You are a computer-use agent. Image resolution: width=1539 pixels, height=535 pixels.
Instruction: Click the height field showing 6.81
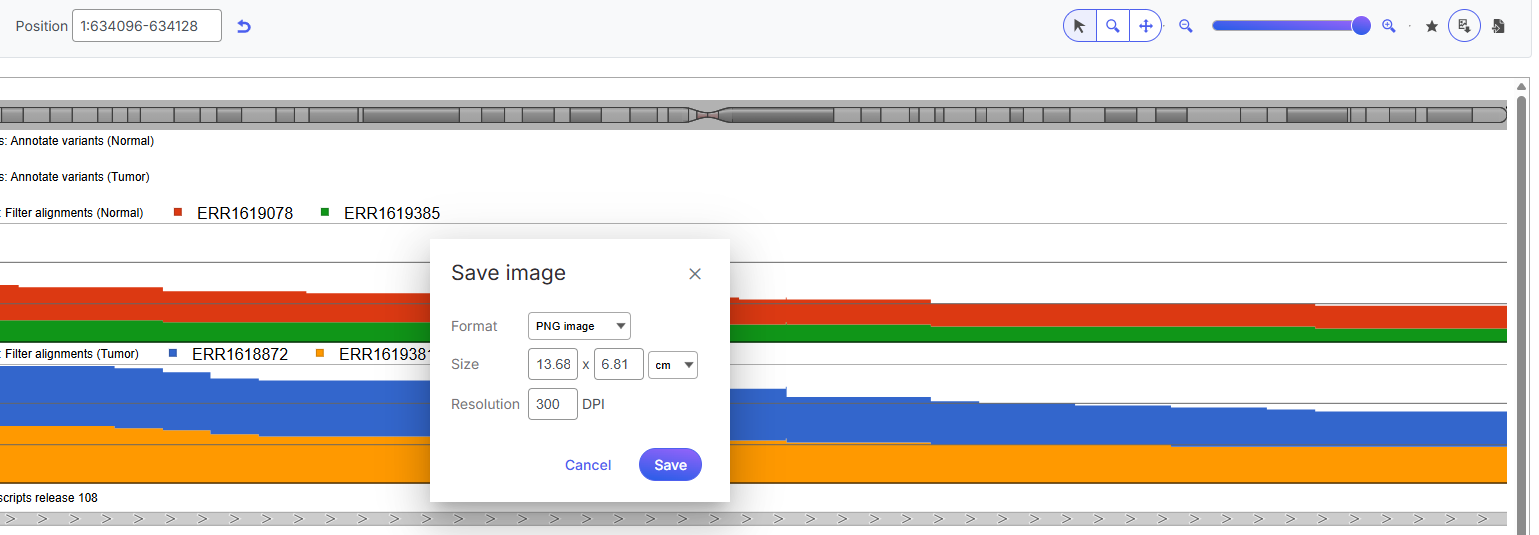(x=618, y=365)
